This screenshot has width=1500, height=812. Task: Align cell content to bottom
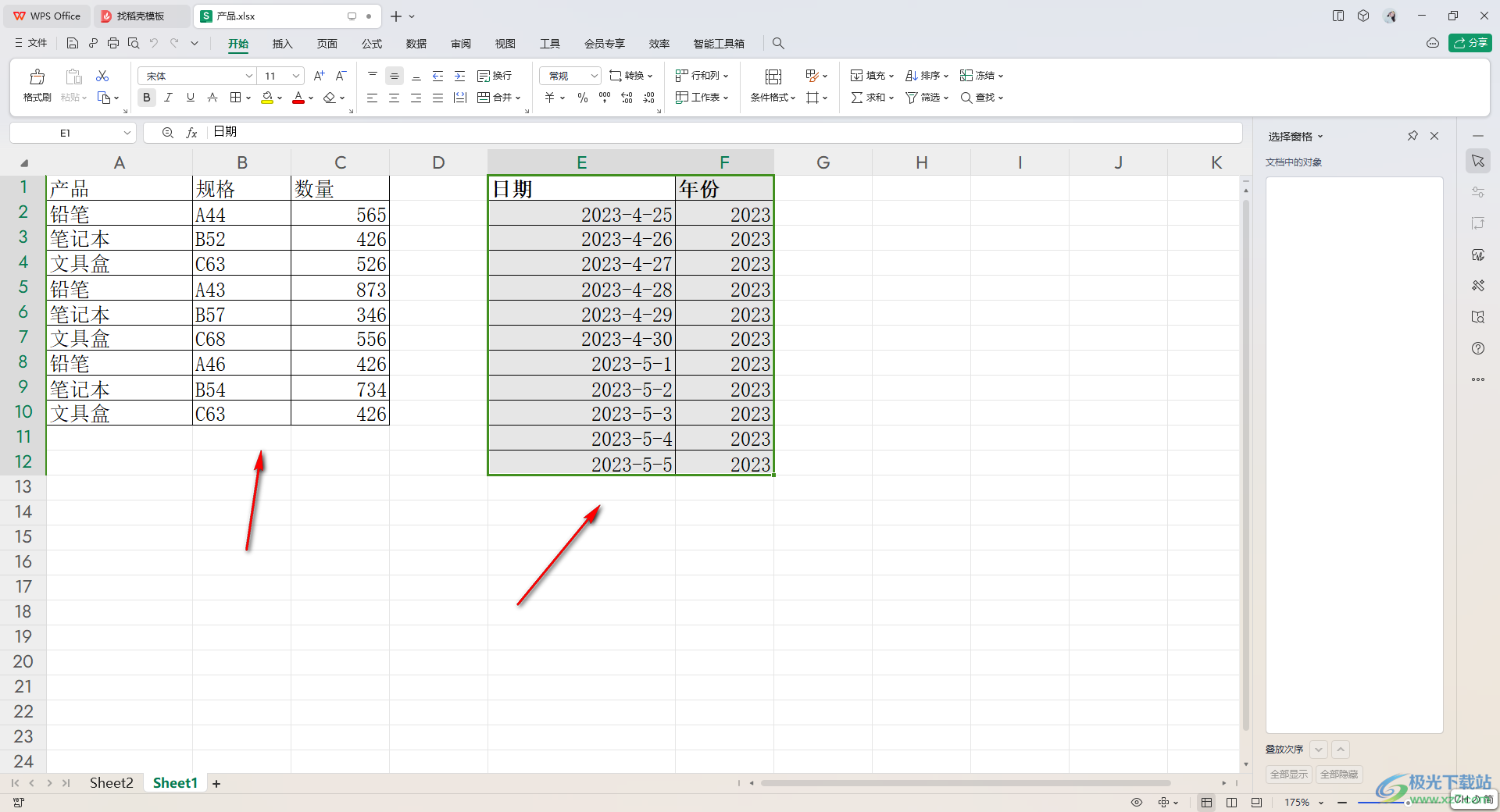point(416,76)
